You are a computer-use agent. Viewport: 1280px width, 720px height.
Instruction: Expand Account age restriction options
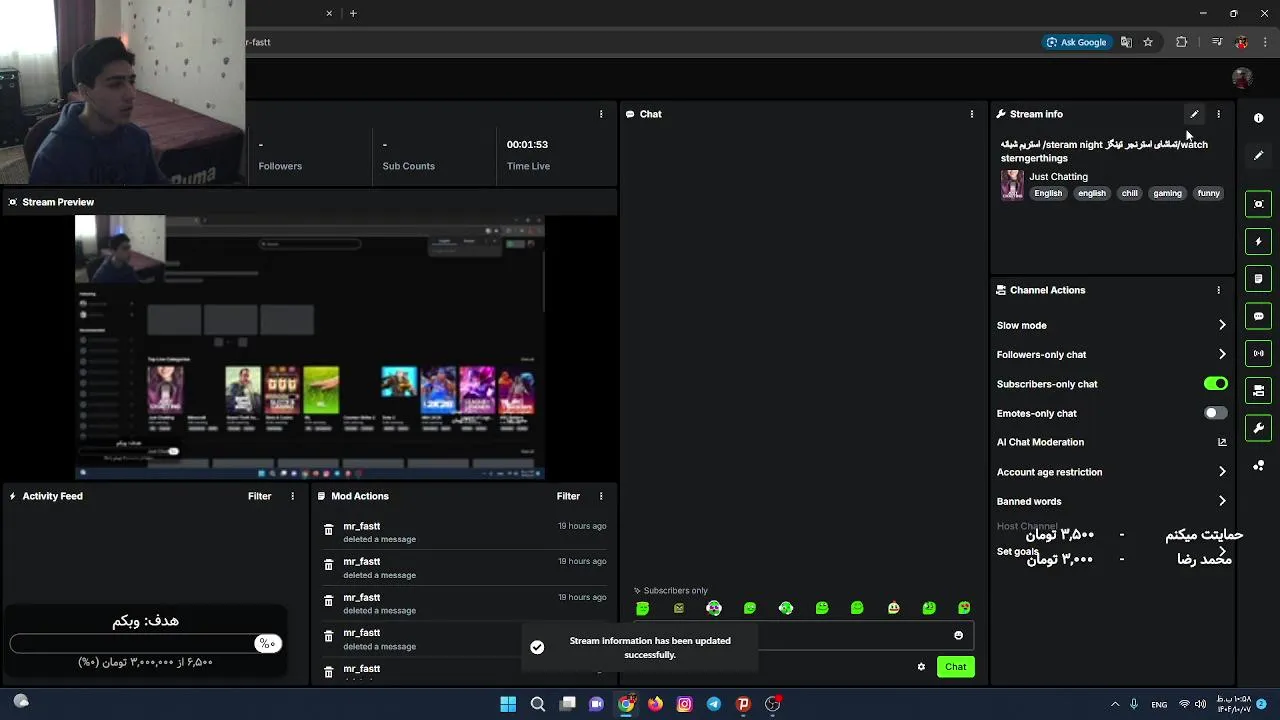1221,472
